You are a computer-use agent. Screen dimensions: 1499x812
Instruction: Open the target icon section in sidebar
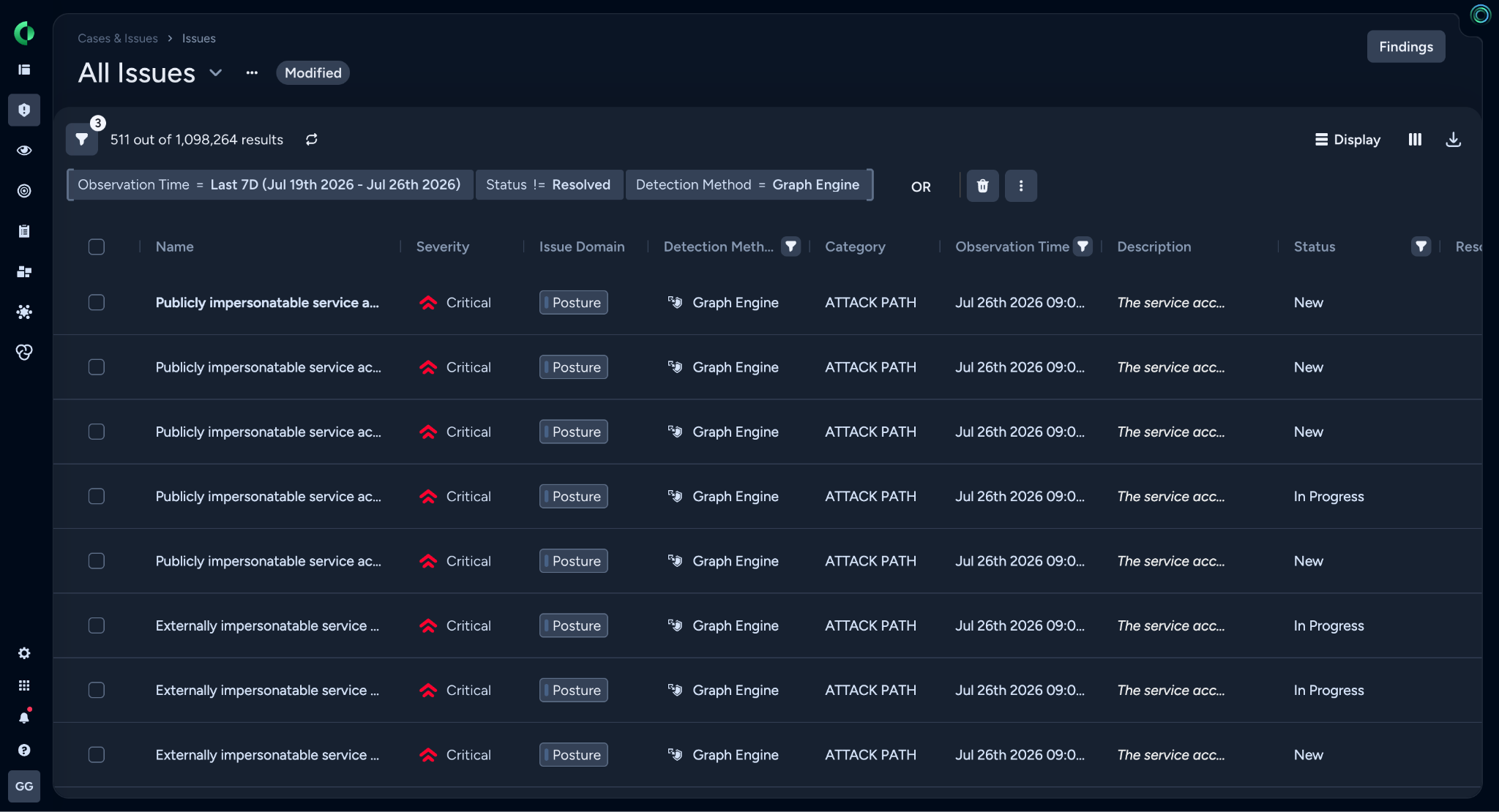click(x=24, y=191)
